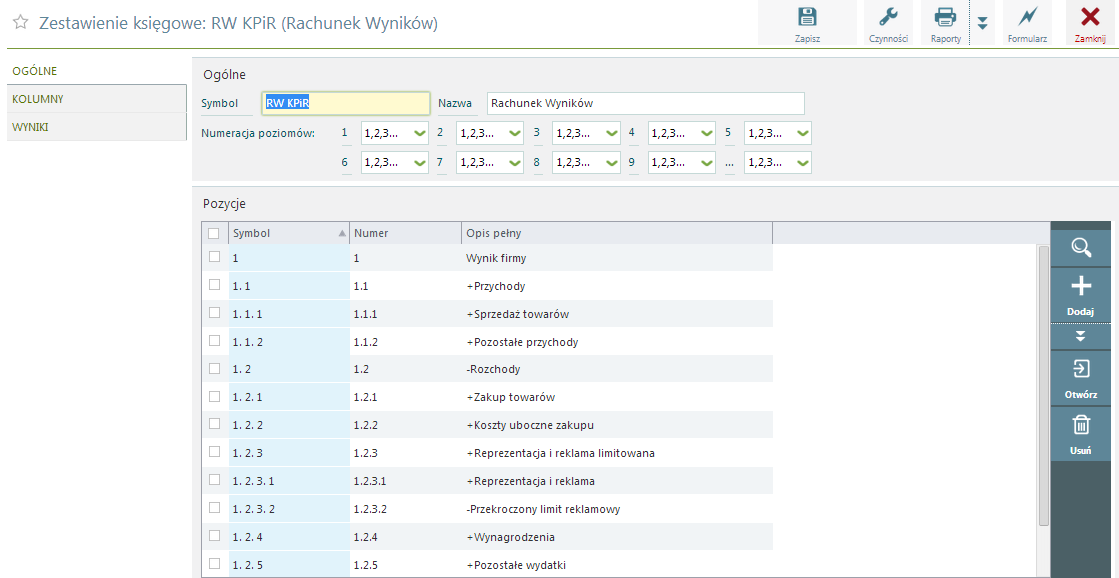1119x578 pixels.
Task: Switch to the KOLUMNY tab
Action: tap(97, 98)
